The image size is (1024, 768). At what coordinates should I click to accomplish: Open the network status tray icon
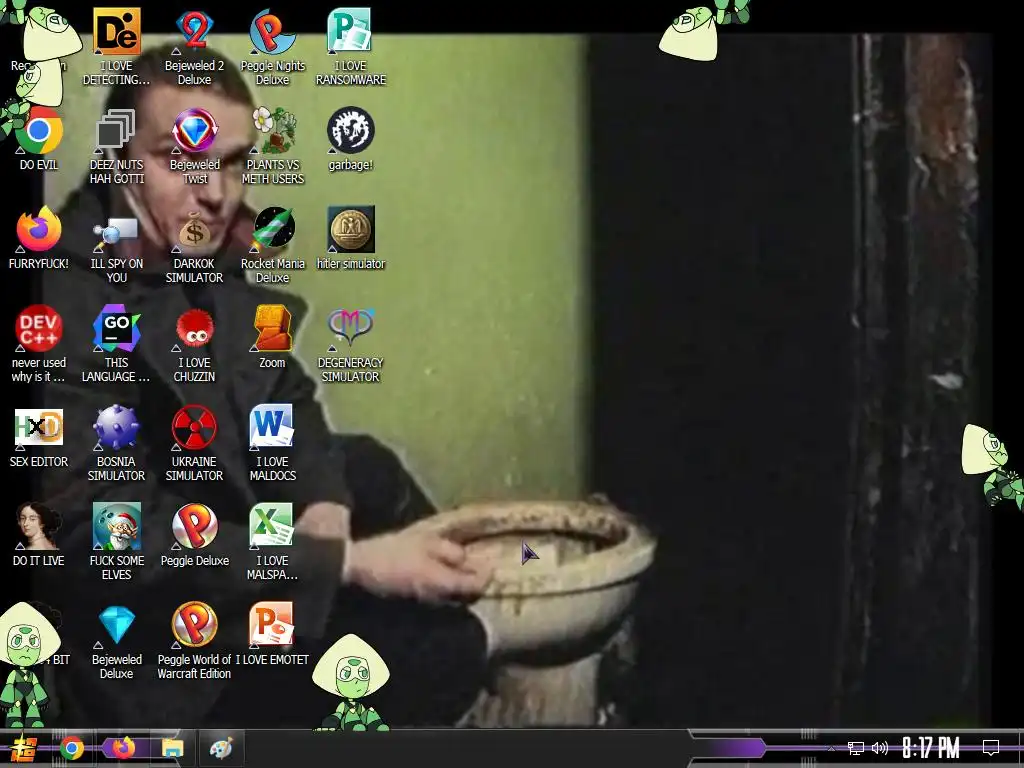click(x=856, y=748)
